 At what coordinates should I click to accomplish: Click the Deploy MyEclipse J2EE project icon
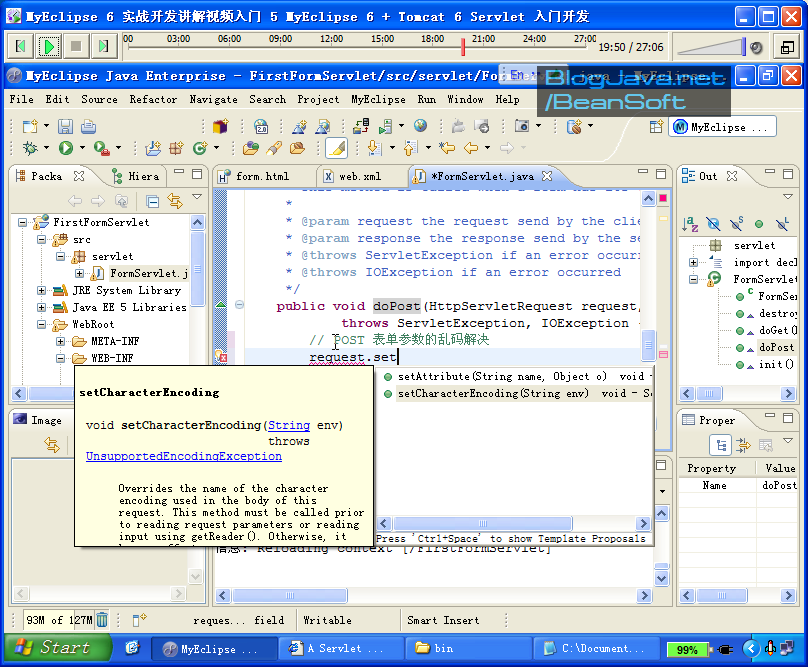(361, 126)
